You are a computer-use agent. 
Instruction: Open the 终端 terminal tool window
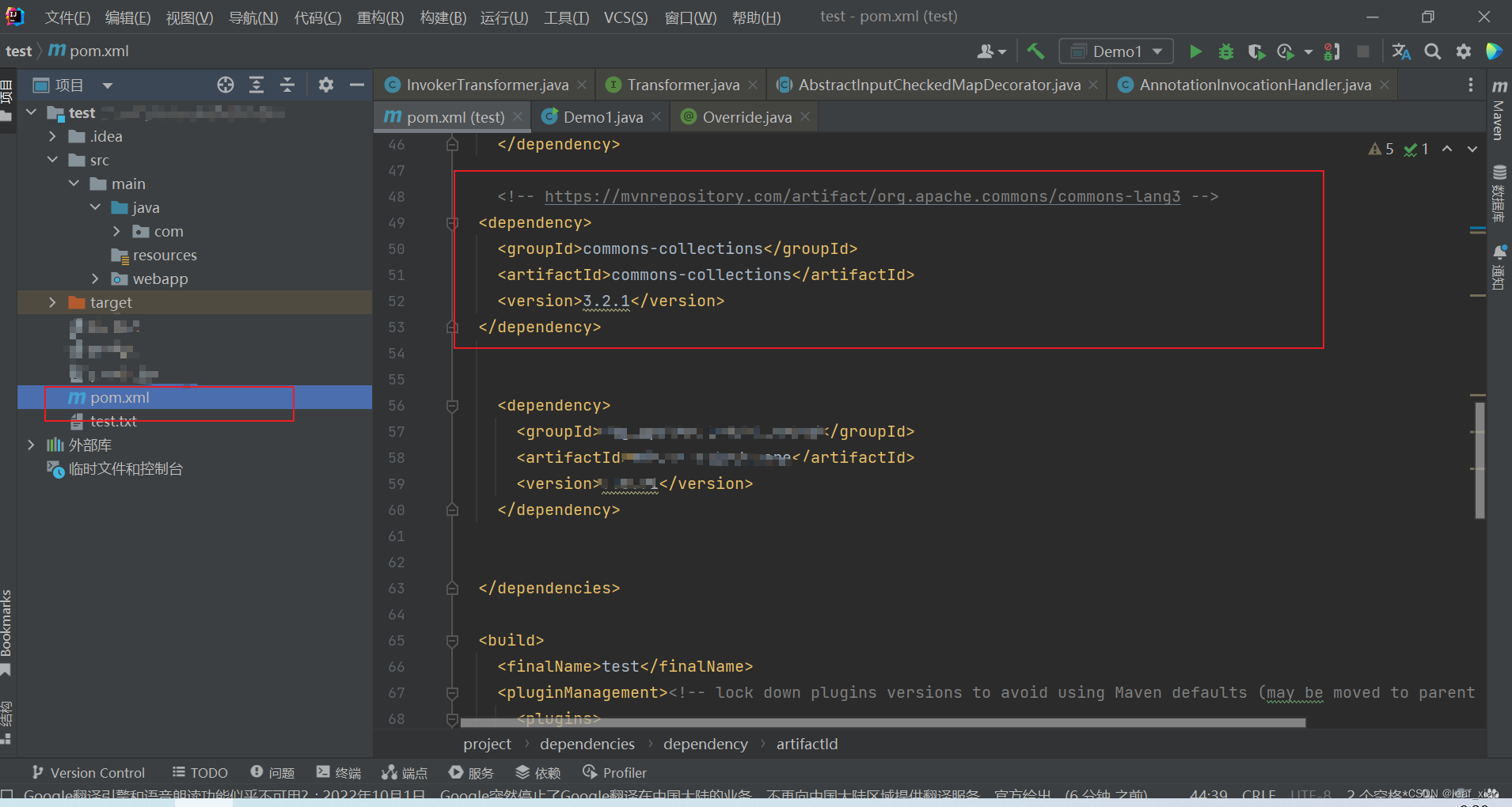(x=339, y=773)
